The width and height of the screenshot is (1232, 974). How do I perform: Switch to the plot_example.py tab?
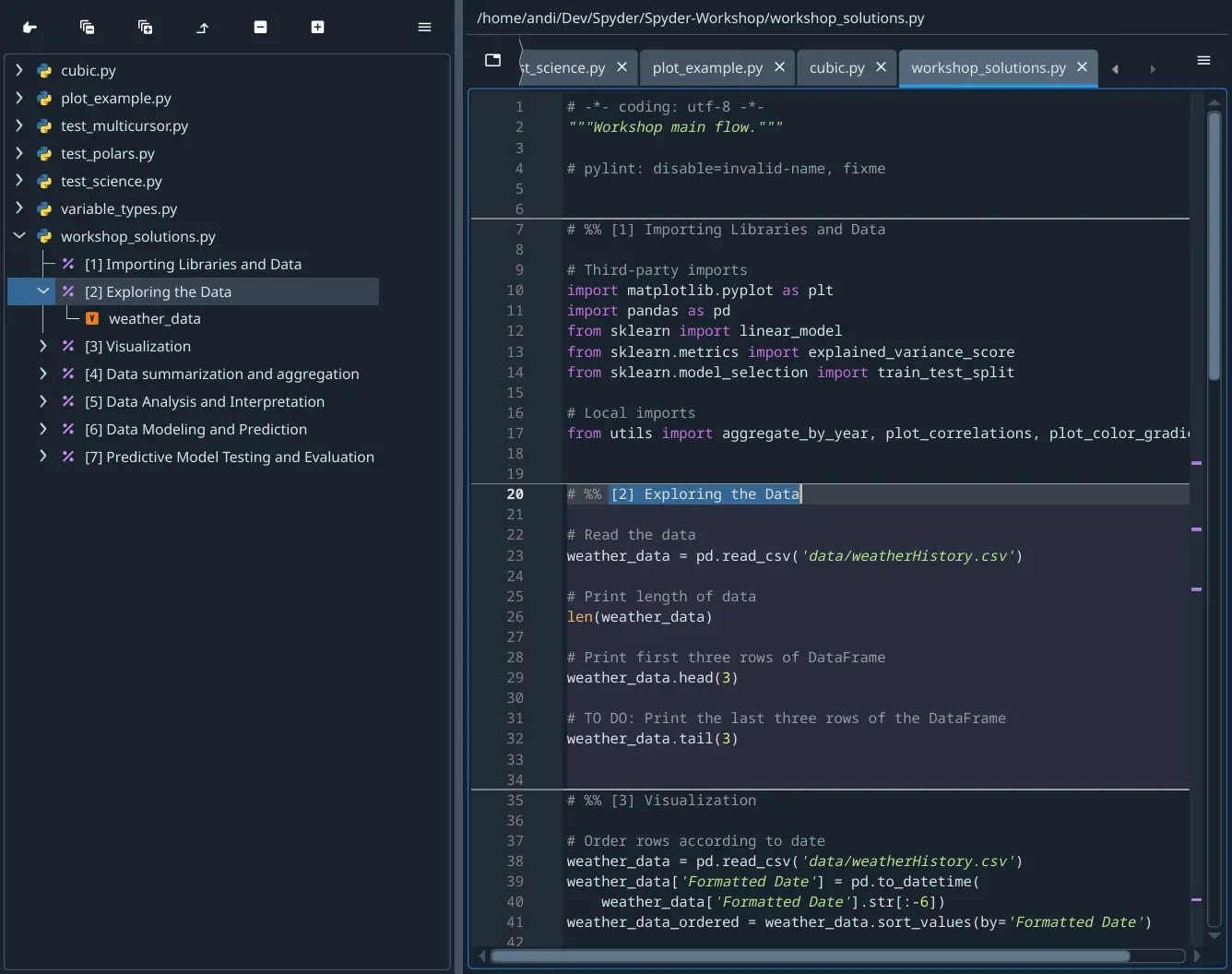706,66
